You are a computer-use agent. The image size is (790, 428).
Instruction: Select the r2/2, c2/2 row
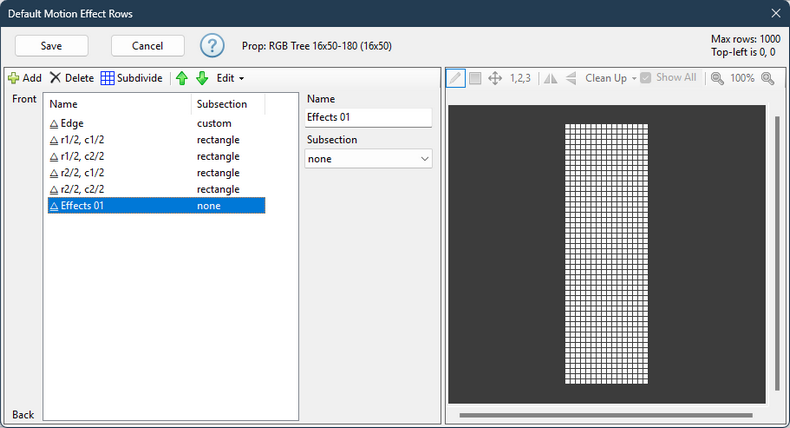pos(156,189)
